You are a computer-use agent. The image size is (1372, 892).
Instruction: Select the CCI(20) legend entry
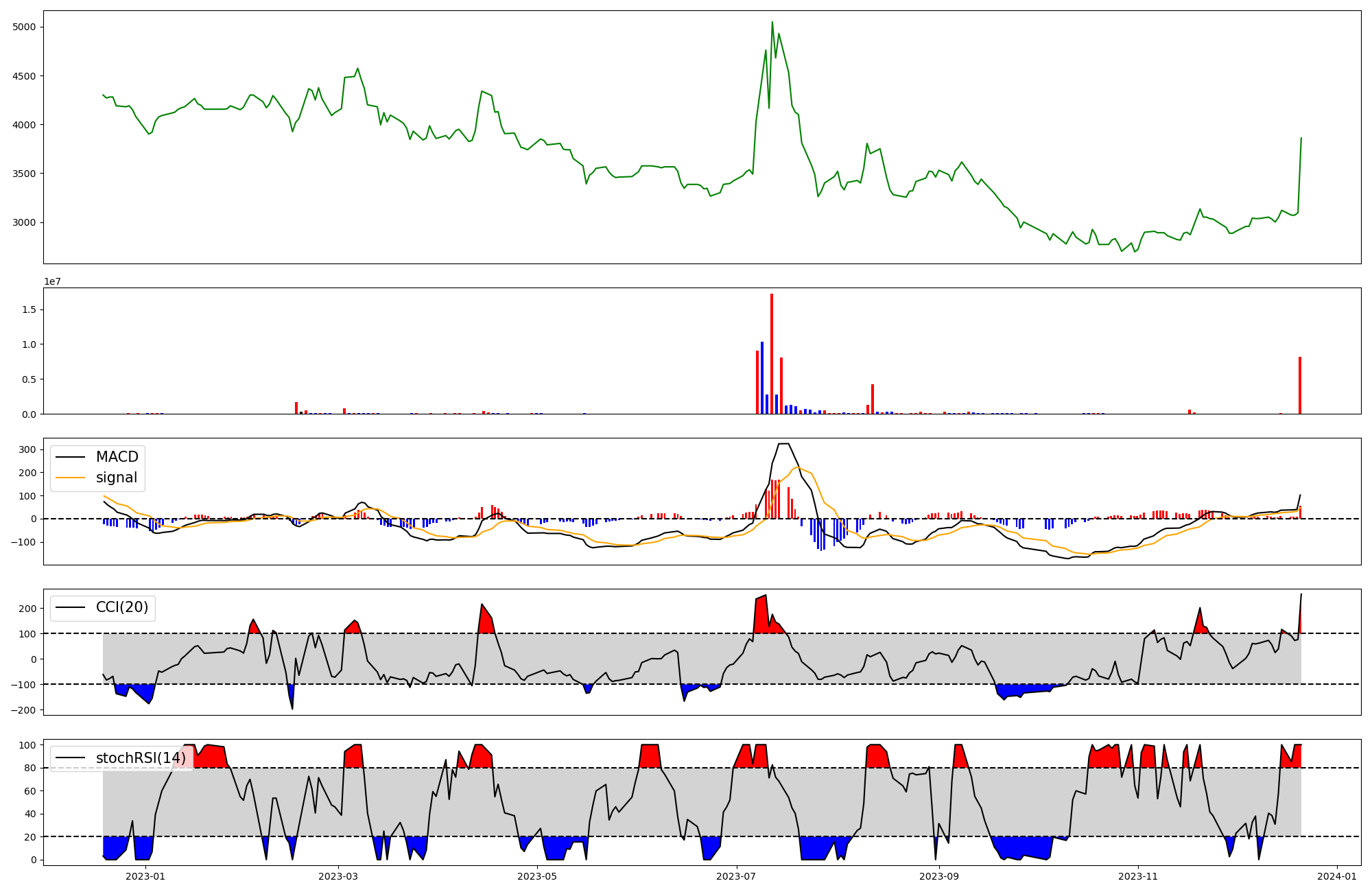(x=122, y=607)
